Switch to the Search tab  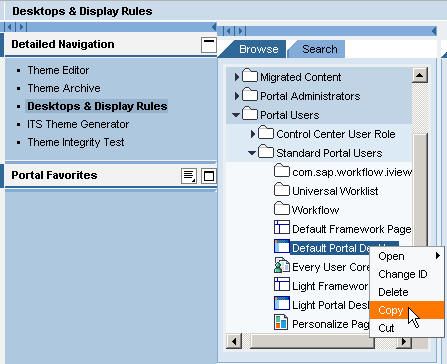(x=320, y=49)
